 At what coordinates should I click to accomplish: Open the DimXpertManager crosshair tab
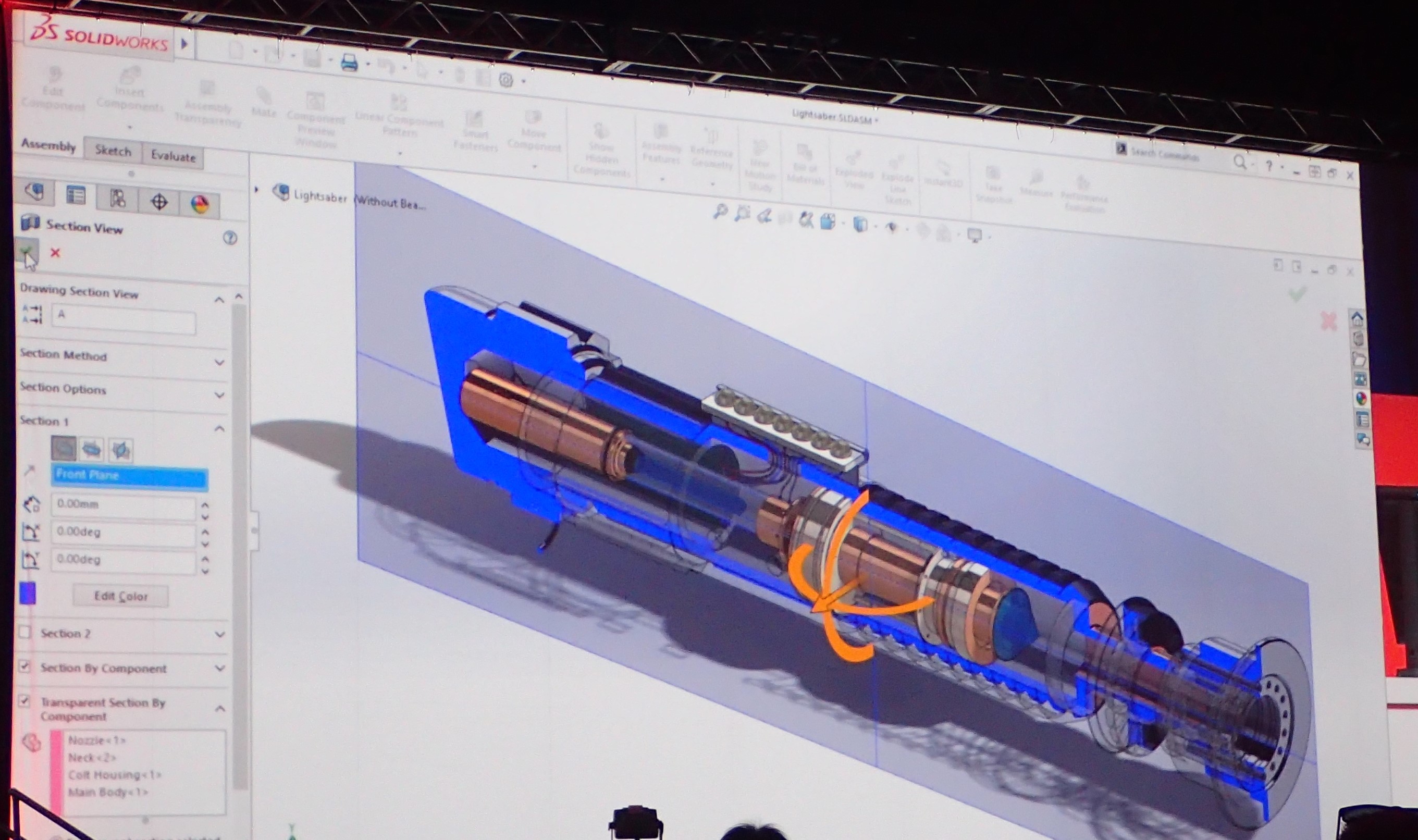(x=159, y=202)
